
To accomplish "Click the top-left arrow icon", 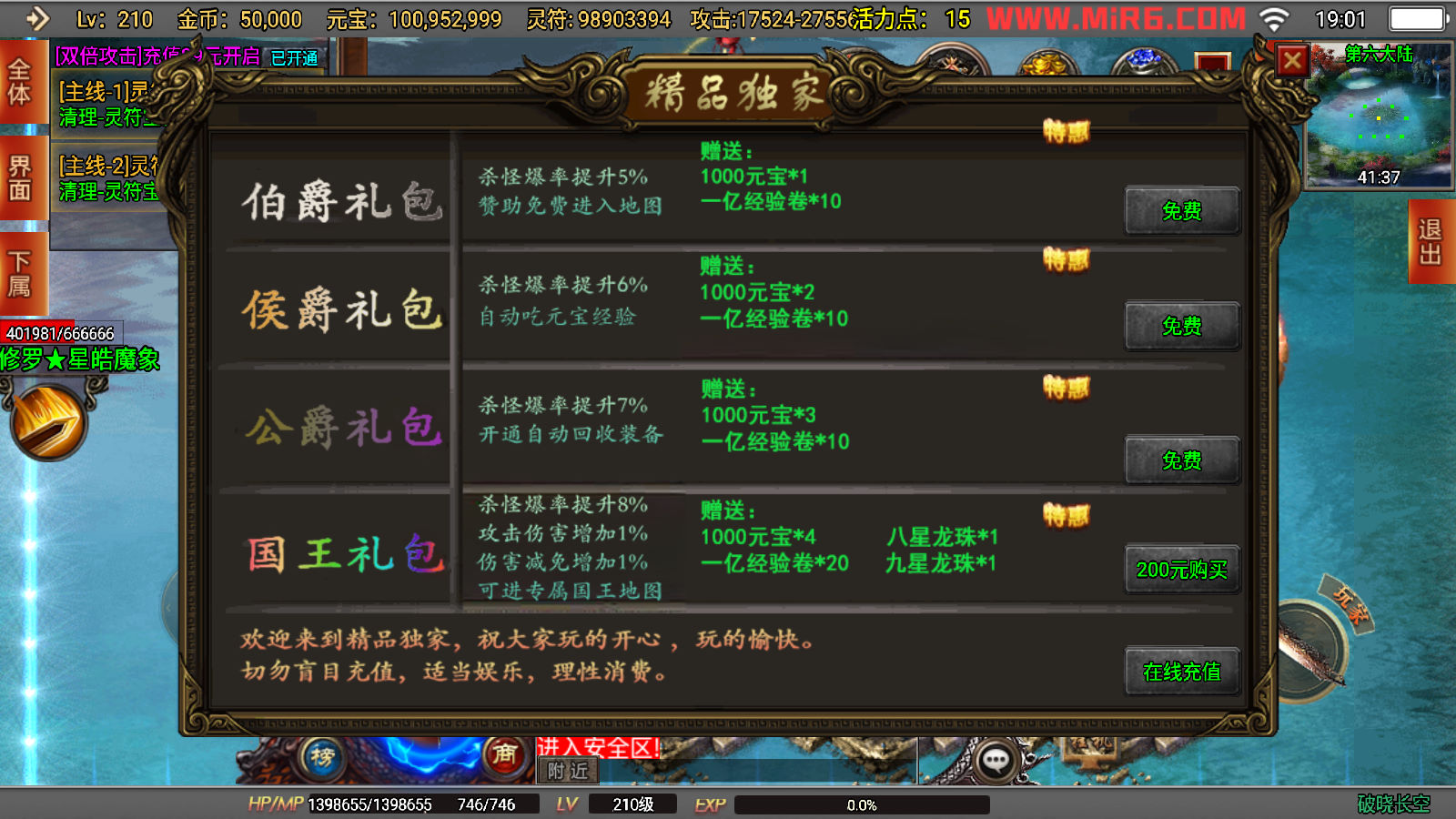I will click(36, 18).
